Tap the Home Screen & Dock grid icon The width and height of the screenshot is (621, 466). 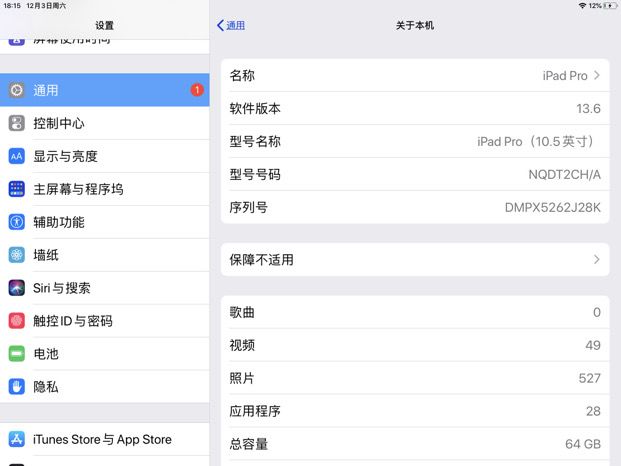click(x=16, y=189)
